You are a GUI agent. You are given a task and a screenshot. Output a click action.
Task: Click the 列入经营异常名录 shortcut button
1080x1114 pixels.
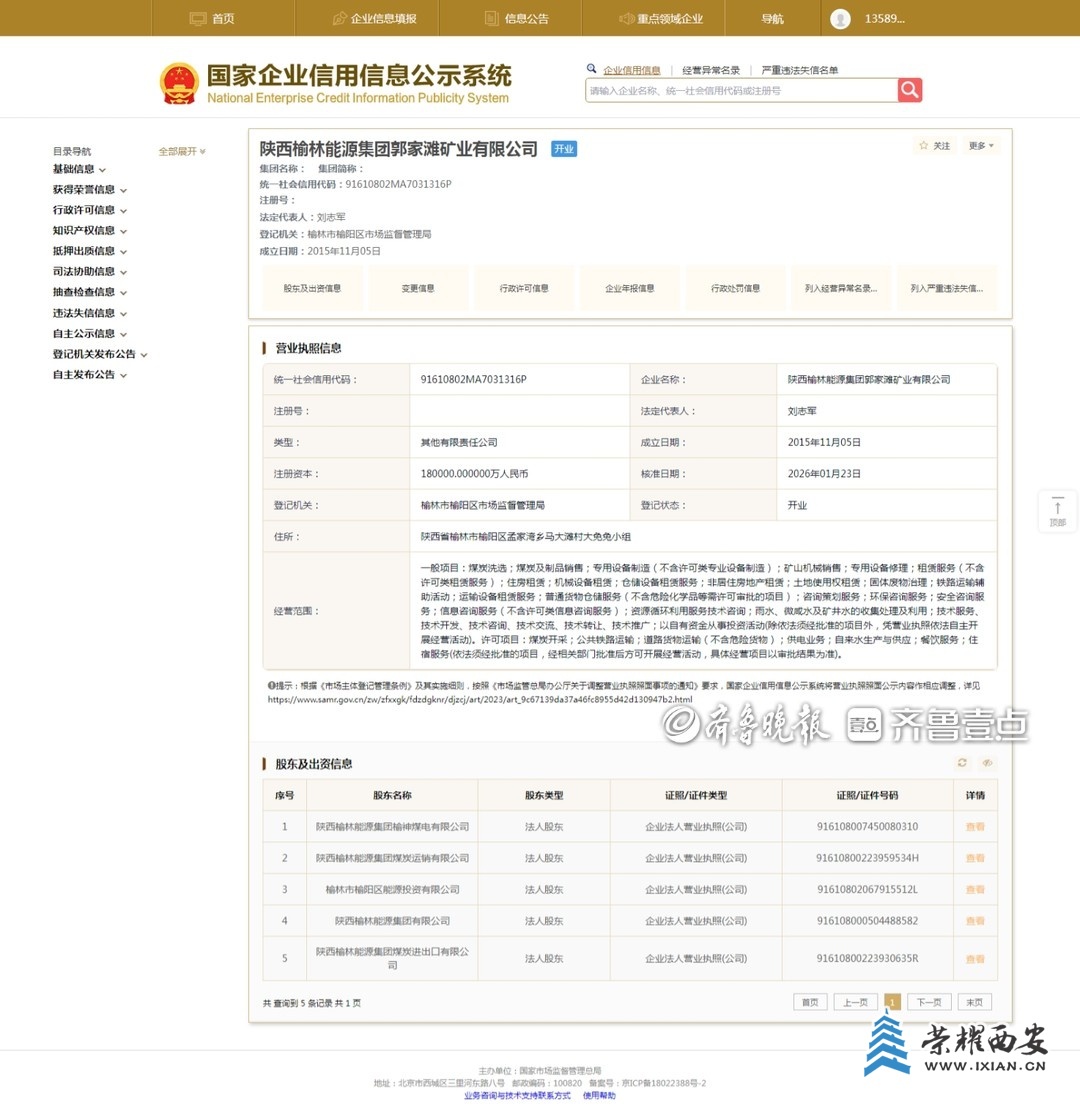841,288
